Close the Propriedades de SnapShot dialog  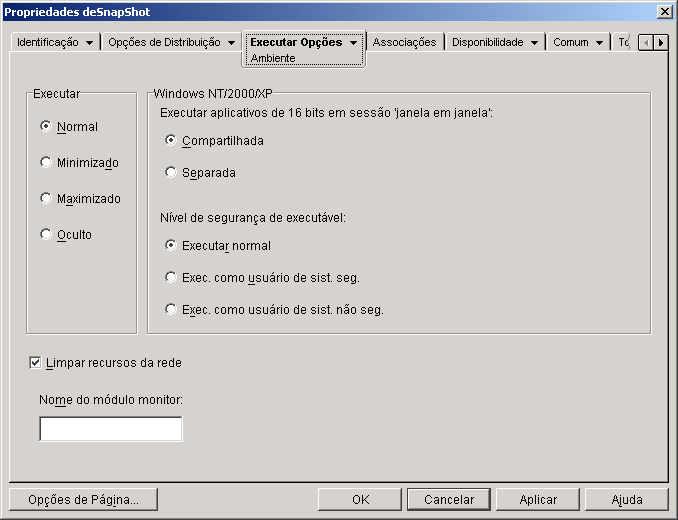pyautogui.click(x=664, y=11)
